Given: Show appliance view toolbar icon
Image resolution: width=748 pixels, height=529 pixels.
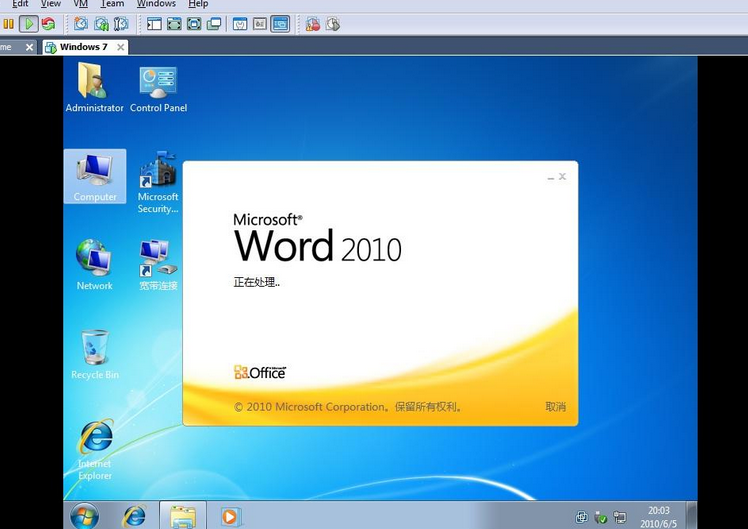Looking at the screenshot, I should point(260,24).
